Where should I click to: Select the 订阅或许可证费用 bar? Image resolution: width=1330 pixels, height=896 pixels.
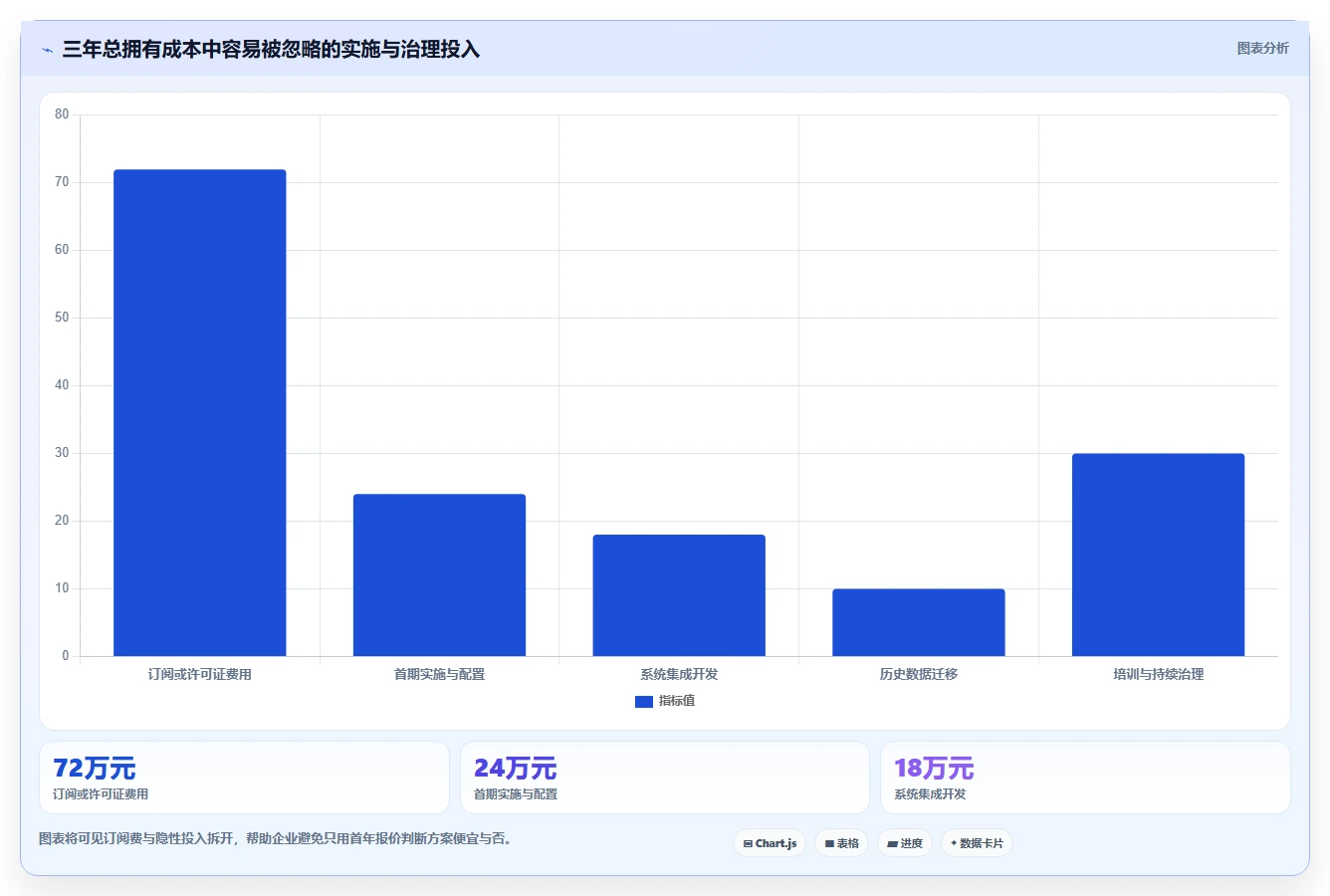(199, 412)
